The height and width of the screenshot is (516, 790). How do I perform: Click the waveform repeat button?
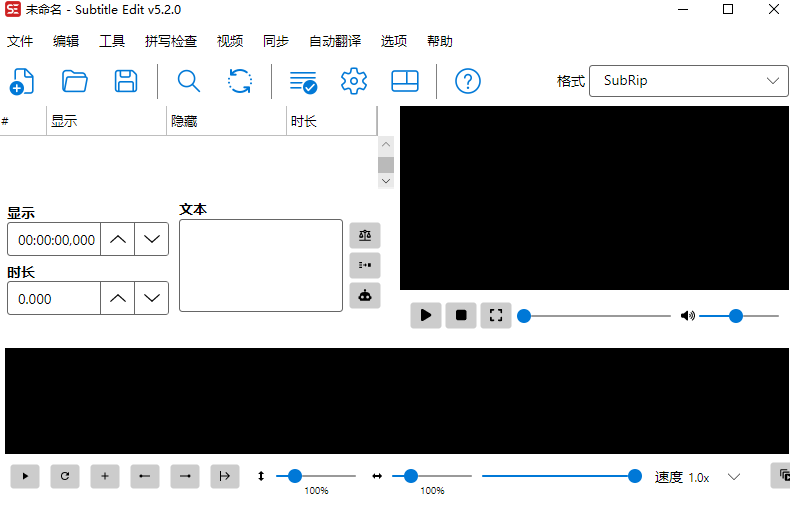(x=65, y=476)
